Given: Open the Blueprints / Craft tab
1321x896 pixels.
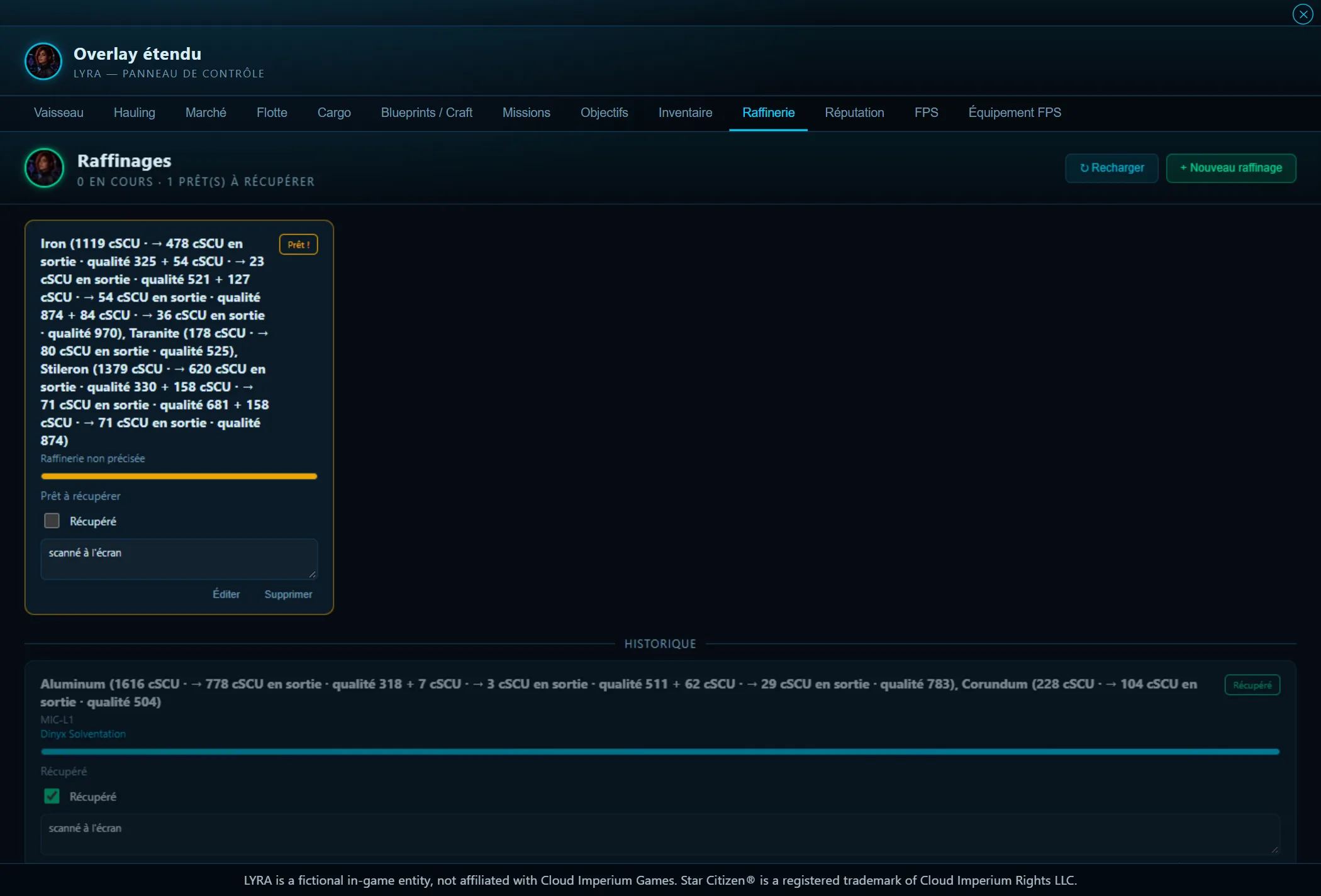Looking at the screenshot, I should pyautogui.click(x=426, y=113).
